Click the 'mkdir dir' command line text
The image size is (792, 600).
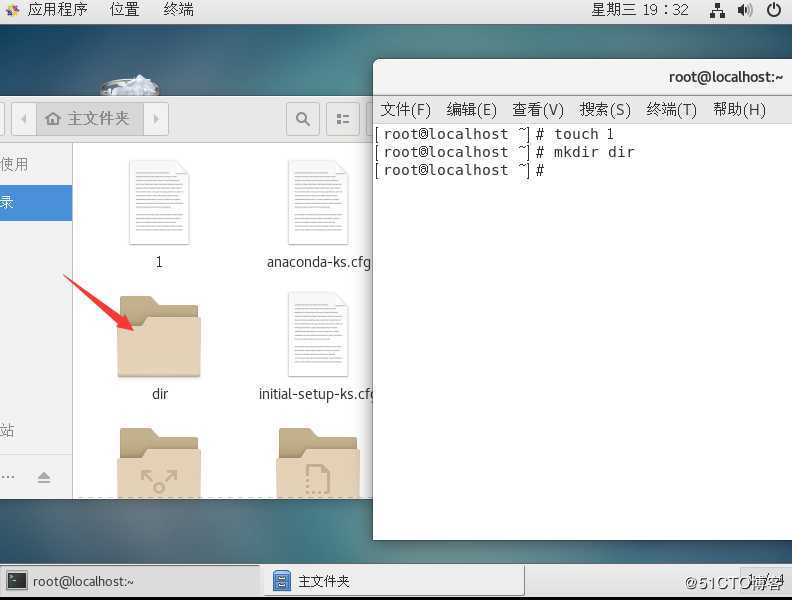pos(593,152)
